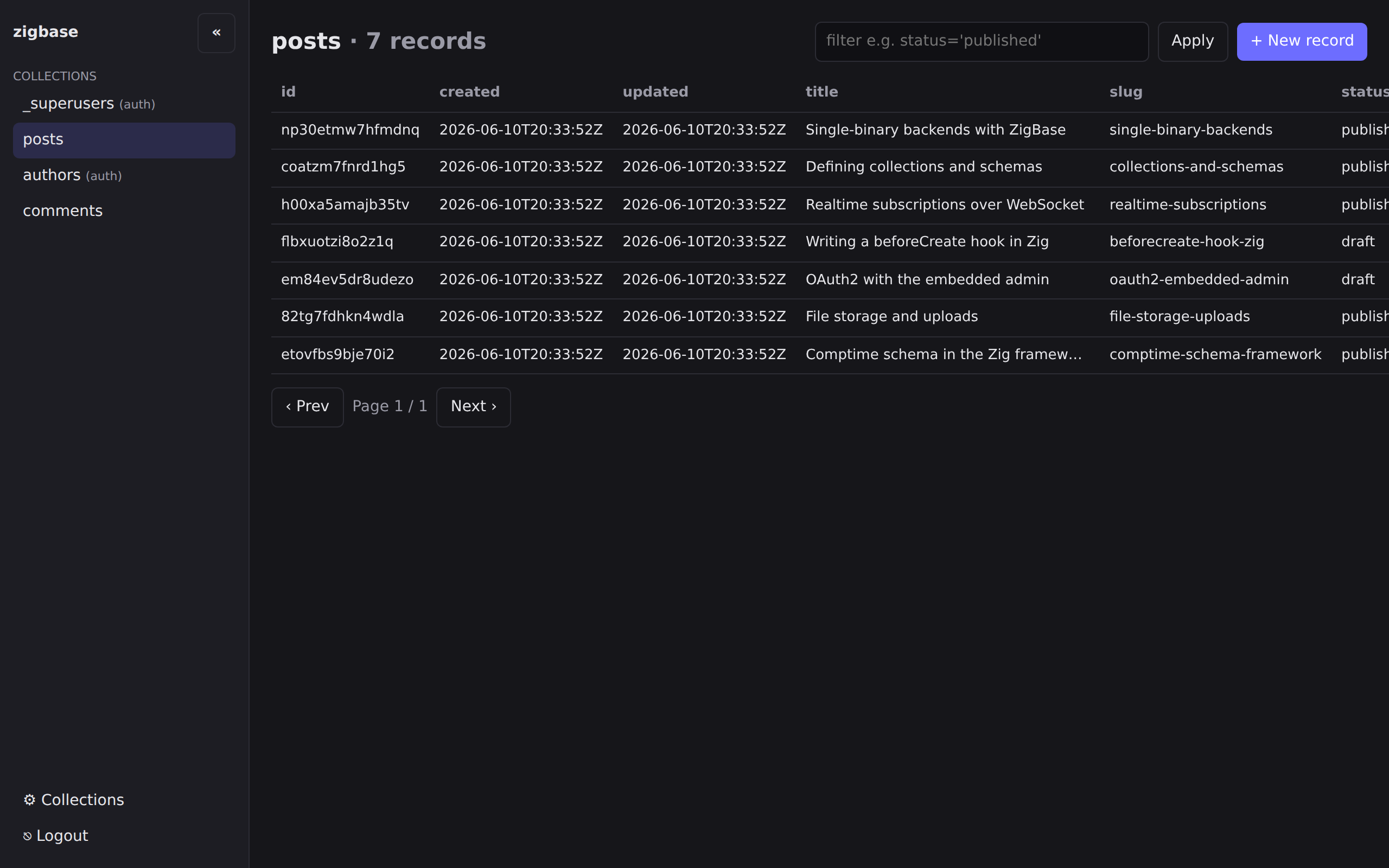Click the 'Page 1 / 1' indicator
1389x868 pixels.
point(390,406)
